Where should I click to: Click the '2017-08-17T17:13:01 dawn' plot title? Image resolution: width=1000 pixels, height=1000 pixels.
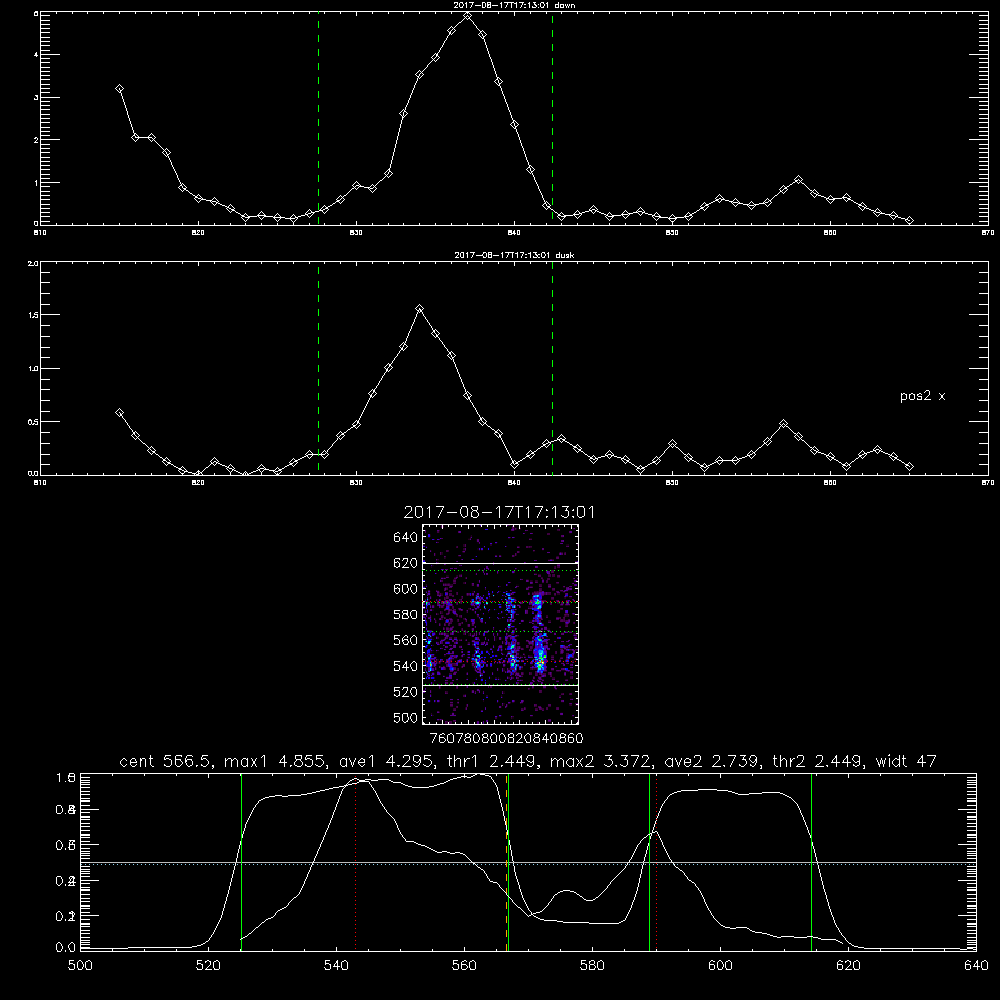514,4
